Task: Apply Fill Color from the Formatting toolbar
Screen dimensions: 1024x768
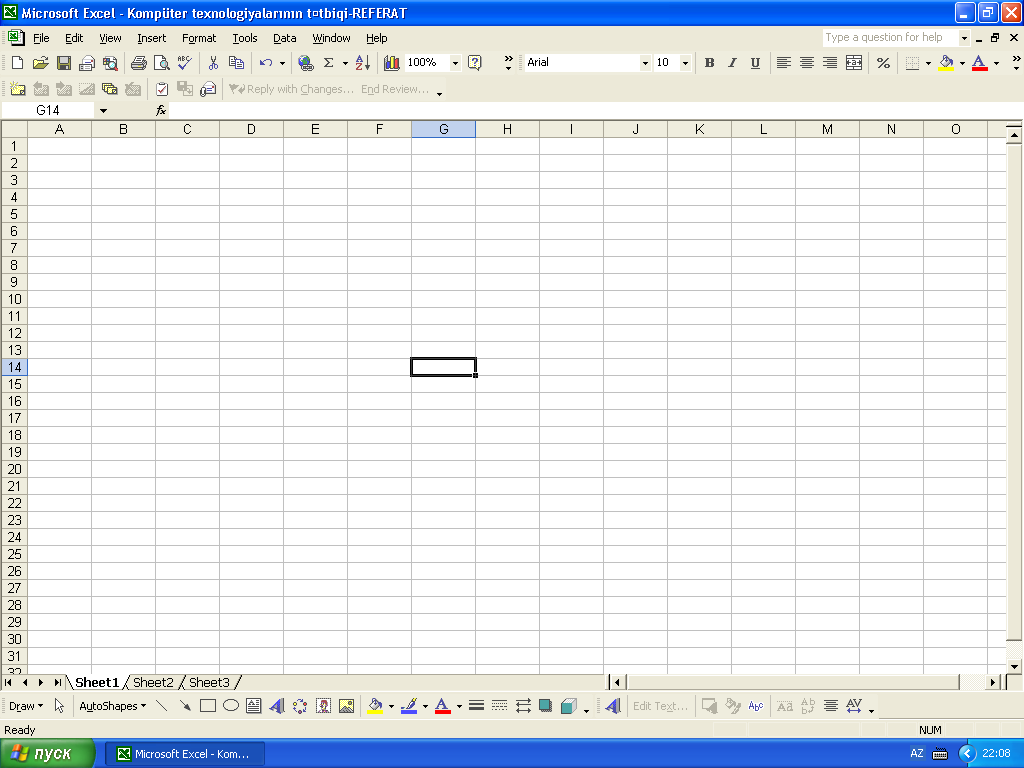Action: [x=946, y=63]
